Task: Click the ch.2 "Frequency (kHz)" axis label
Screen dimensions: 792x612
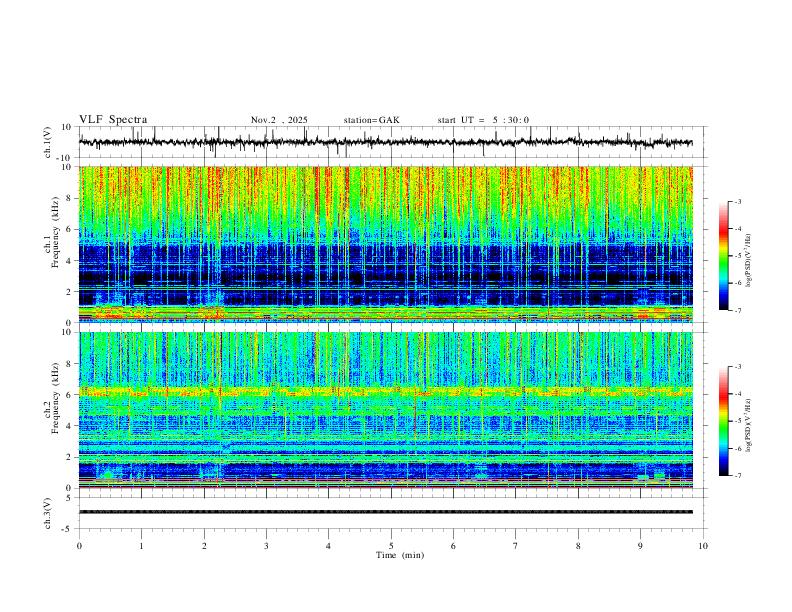Action: [x=55, y=398]
